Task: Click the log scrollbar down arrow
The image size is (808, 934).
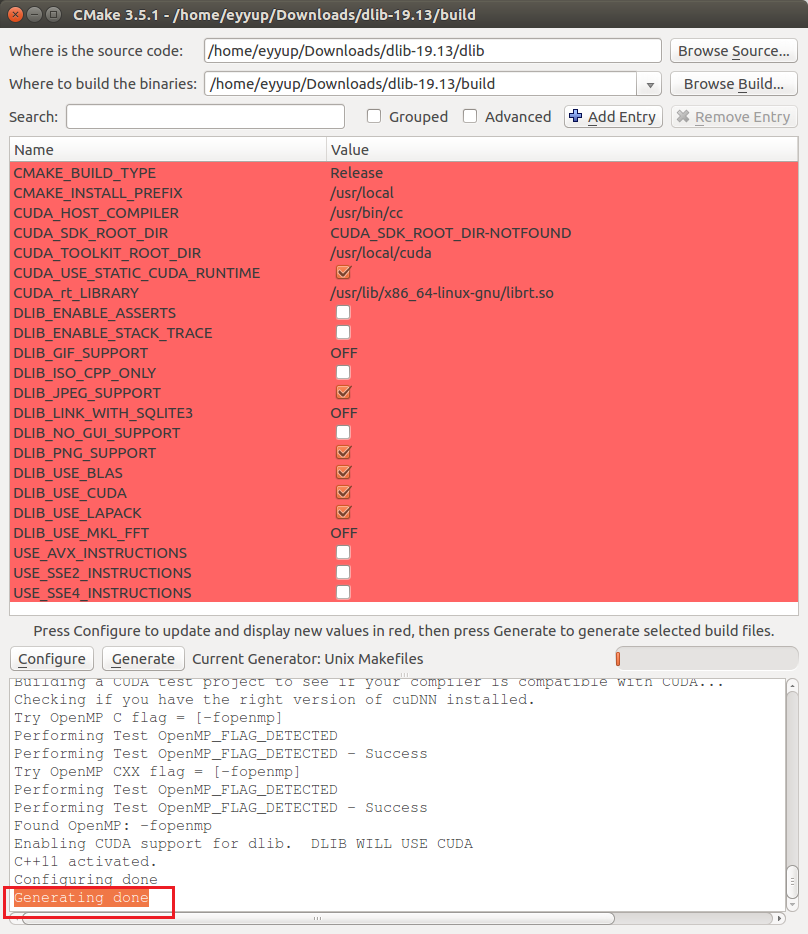Action: pyautogui.click(x=792, y=905)
